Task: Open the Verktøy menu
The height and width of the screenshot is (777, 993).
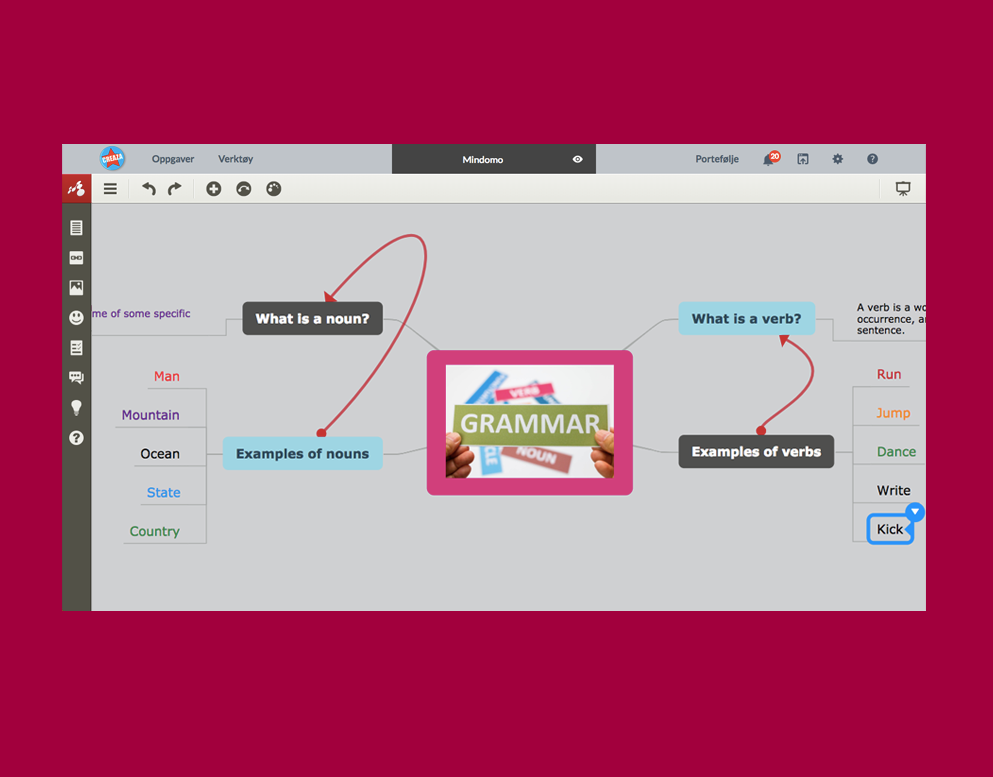Action: coord(236,159)
